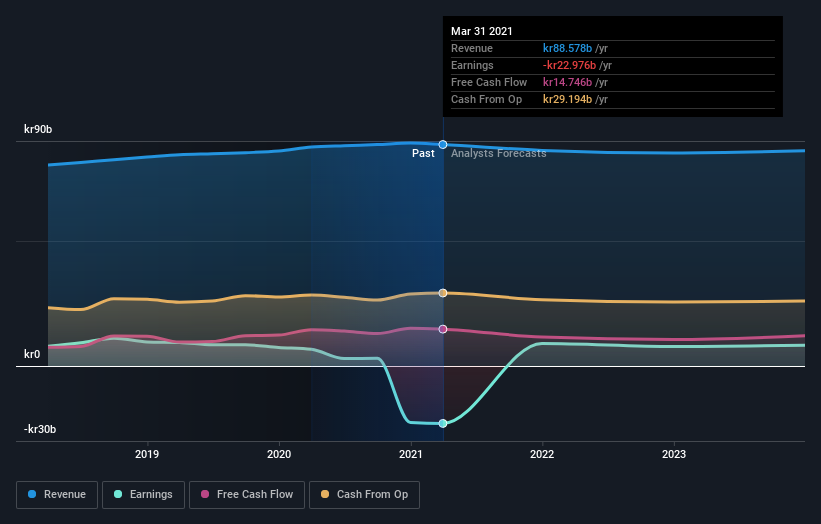The image size is (821, 524).
Task: Click the blue Revenue data point marker
Action: (443, 144)
